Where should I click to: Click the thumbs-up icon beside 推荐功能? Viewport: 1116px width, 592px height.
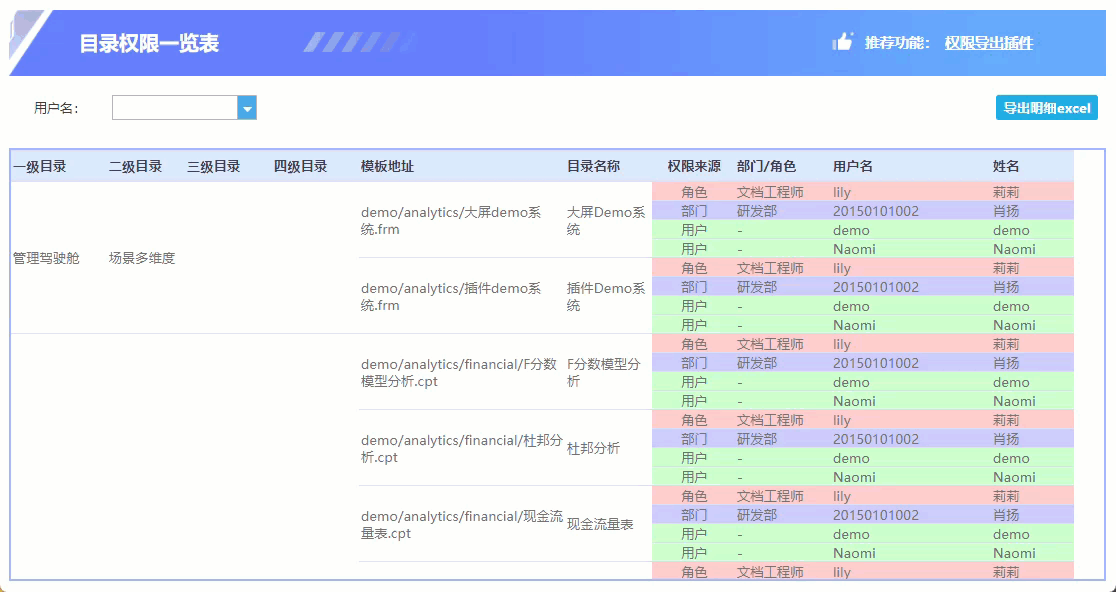[842, 42]
